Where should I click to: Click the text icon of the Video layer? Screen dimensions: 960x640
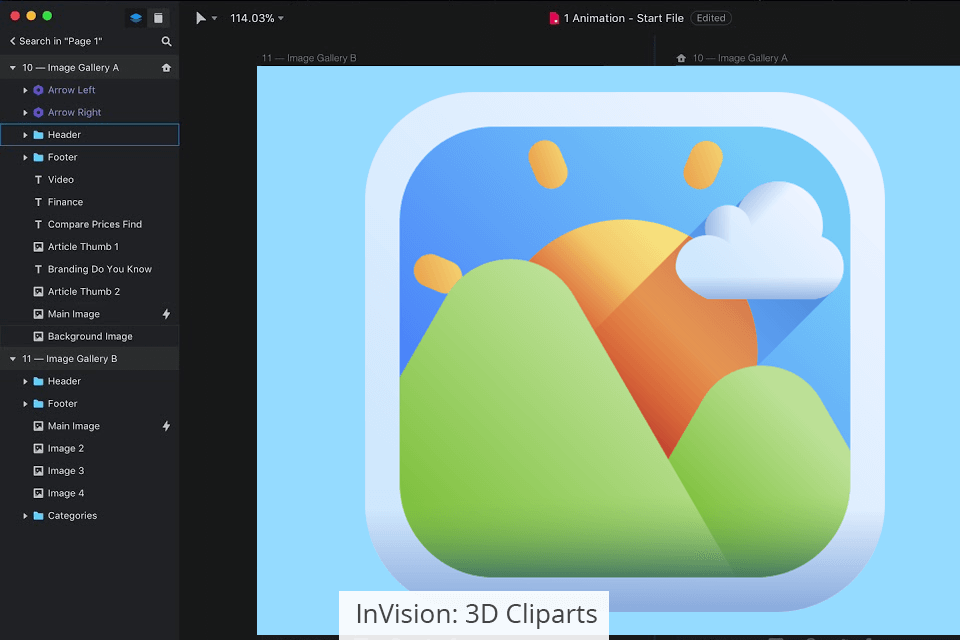coord(38,179)
